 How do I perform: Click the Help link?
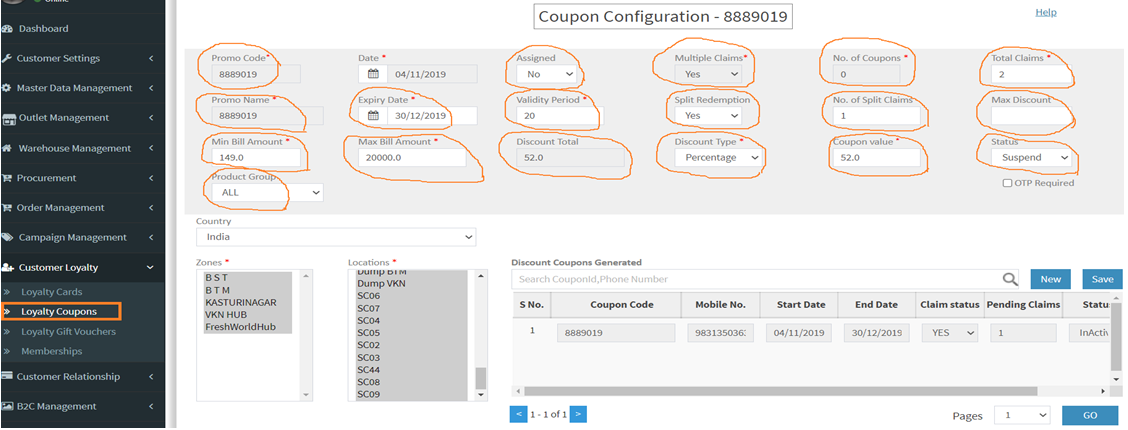coord(1046,12)
